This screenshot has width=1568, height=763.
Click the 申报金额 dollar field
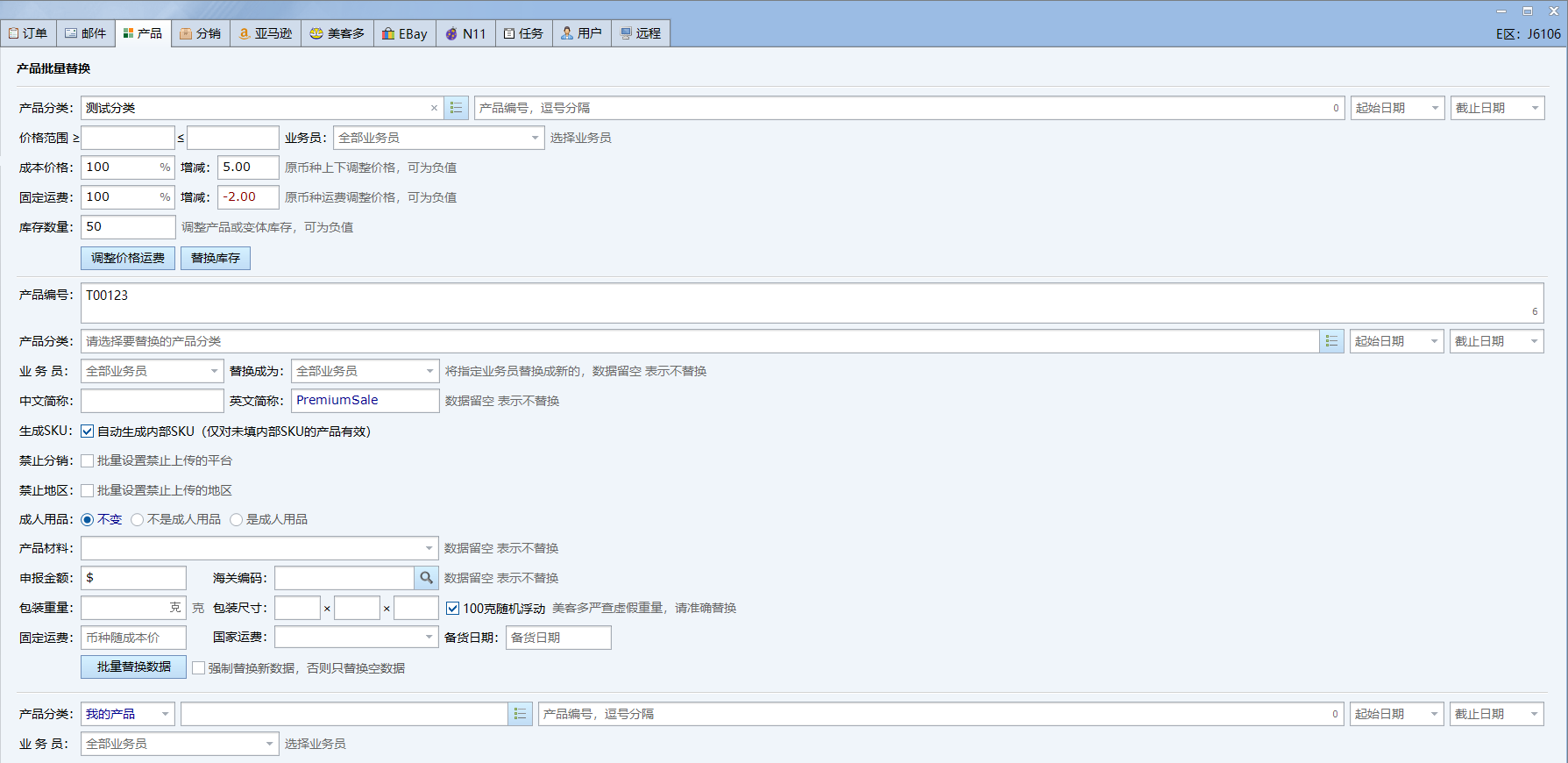(133, 578)
